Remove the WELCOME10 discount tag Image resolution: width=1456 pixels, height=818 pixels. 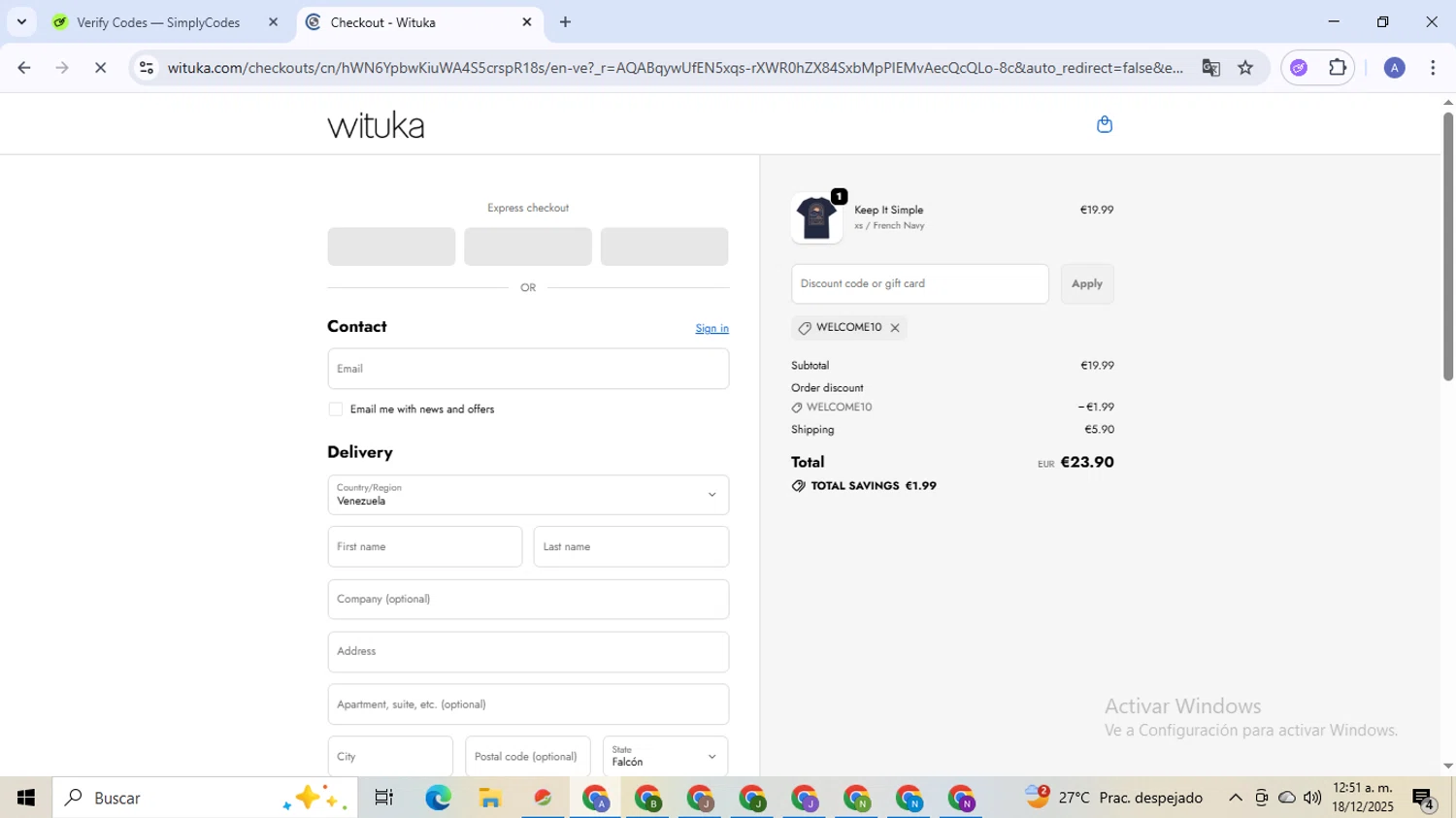(895, 328)
